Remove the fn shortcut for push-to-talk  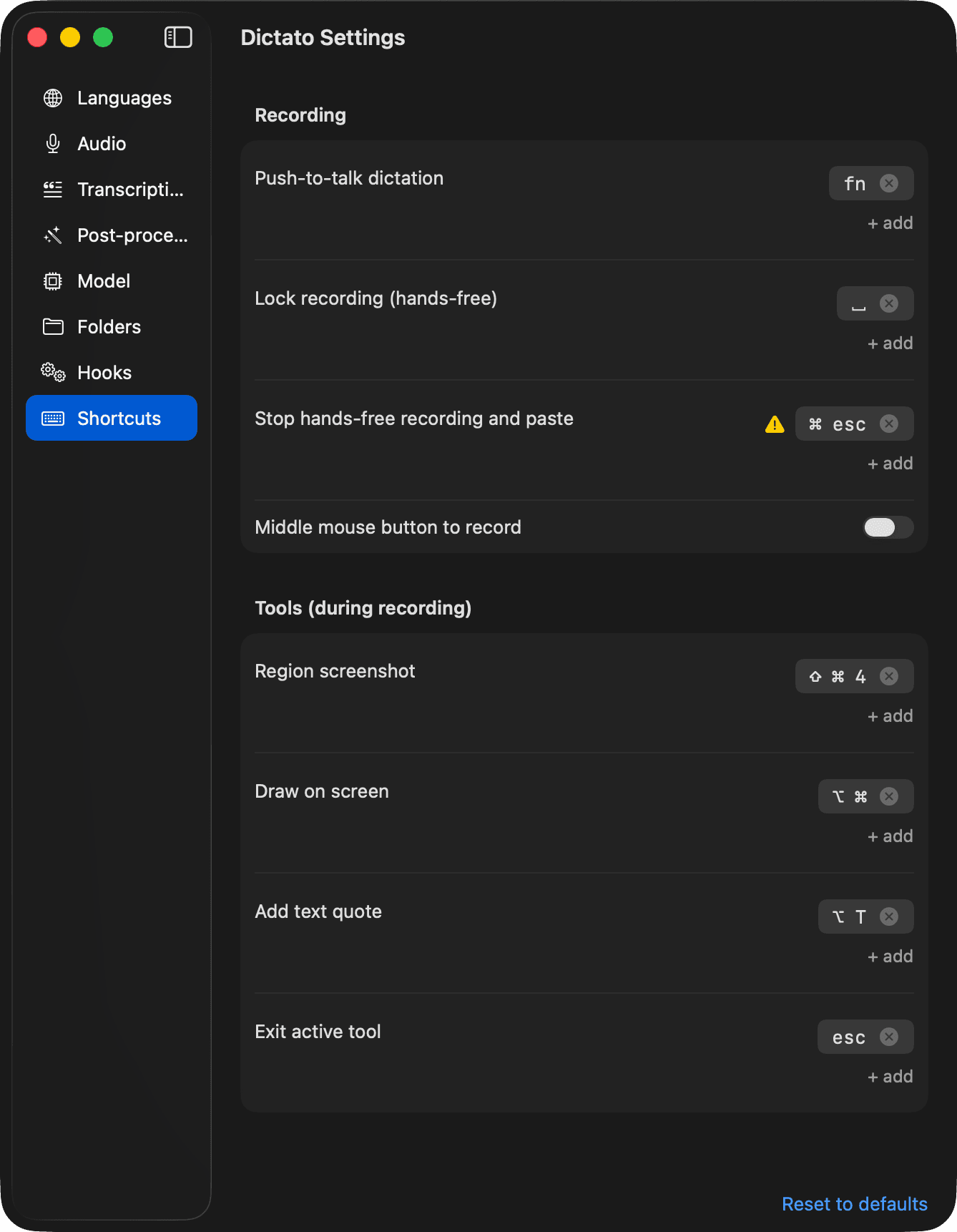(889, 183)
